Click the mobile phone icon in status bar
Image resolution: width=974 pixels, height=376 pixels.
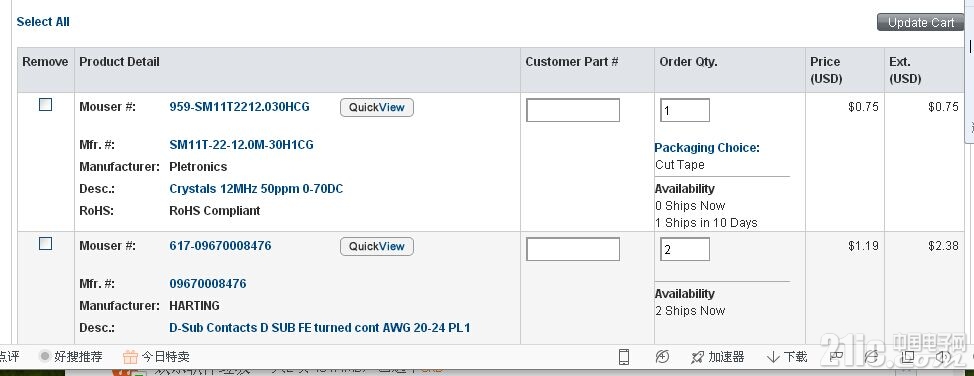[x=624, y=357]
